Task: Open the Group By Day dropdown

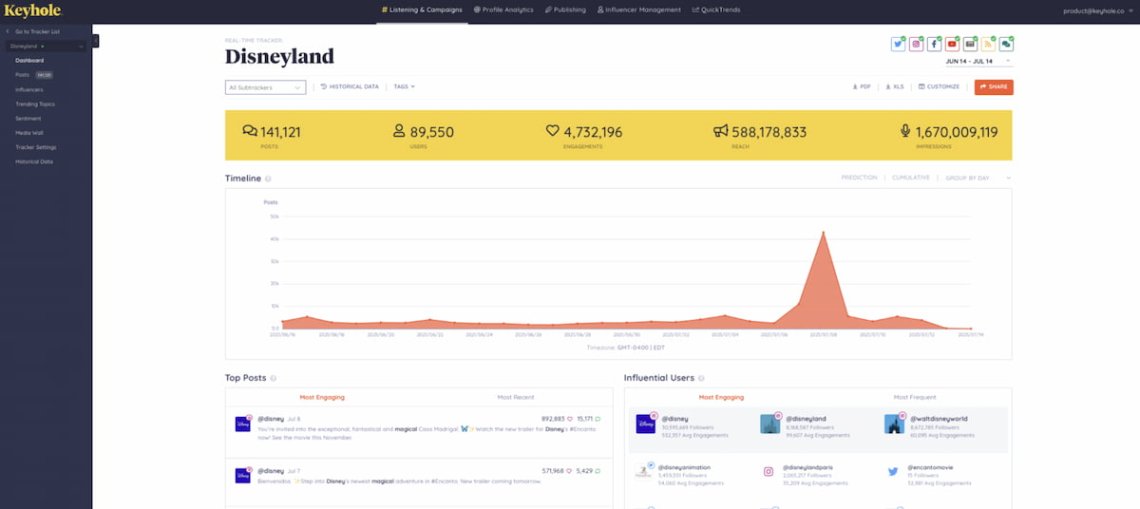Action: [x=975, y=178]
